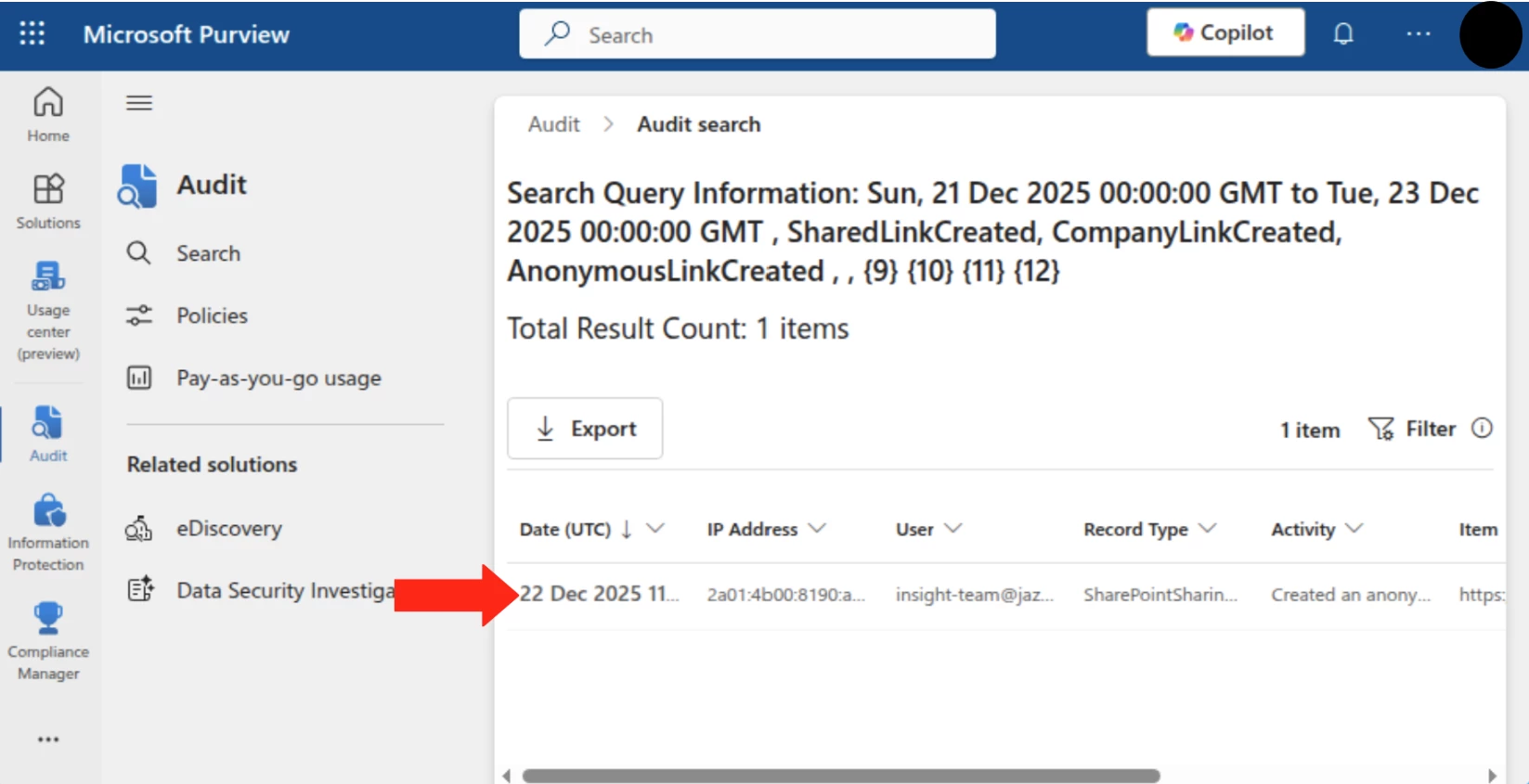
Task: Click the insight-team user cell
Action: coord(975,595)
